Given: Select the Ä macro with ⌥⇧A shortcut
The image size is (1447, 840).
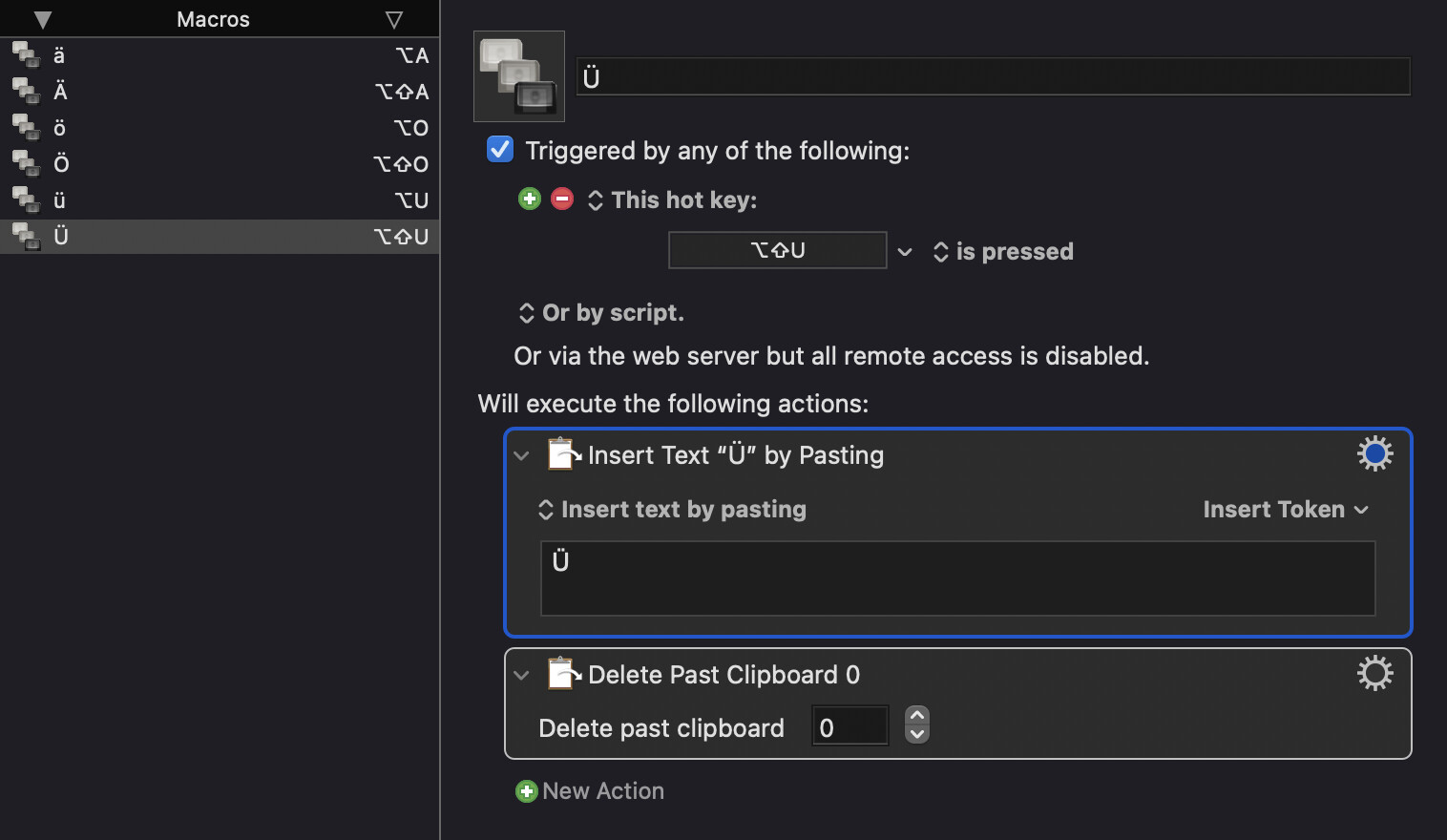Looking at the screenshot, I should tap(220, 92).
